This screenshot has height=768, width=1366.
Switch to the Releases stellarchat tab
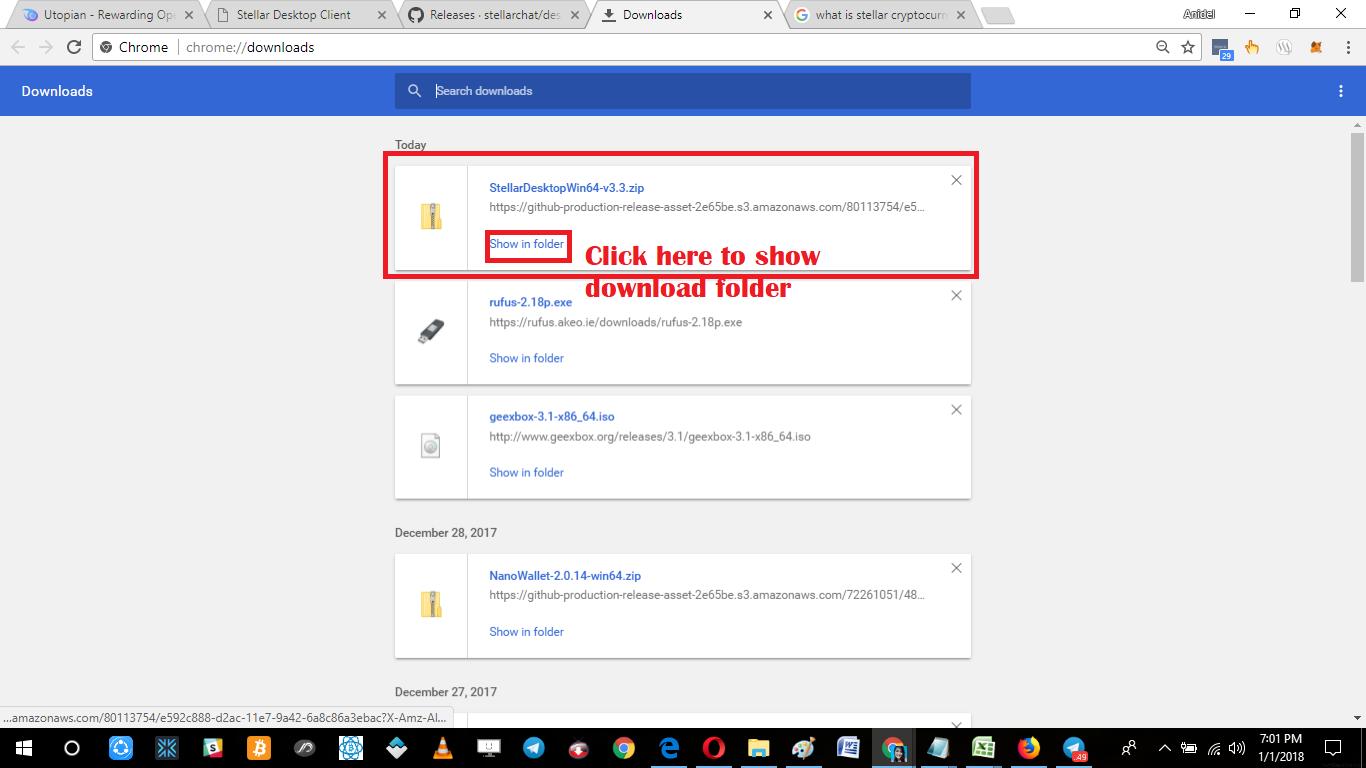[494, 15]
